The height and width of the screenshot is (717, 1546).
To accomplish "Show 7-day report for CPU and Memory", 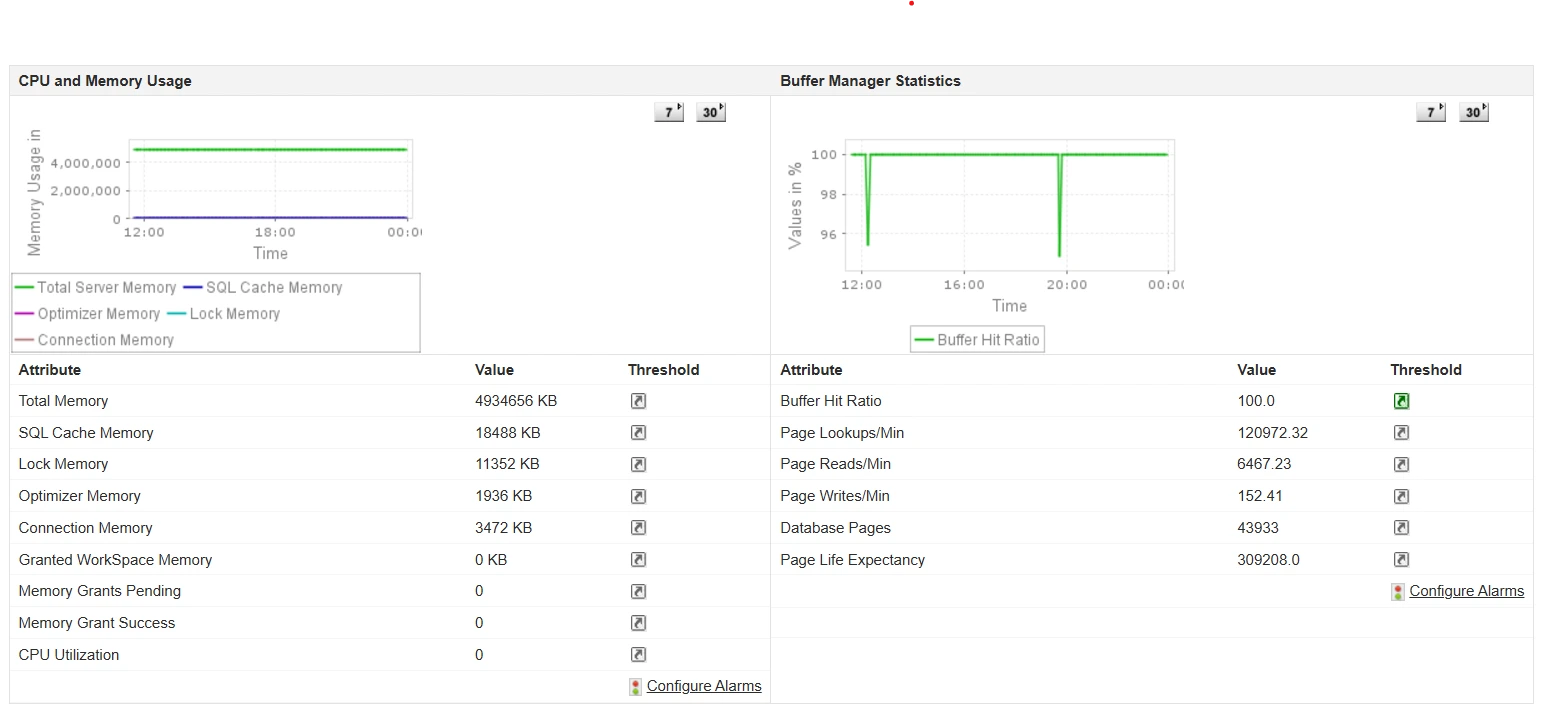I will (669, 112).
